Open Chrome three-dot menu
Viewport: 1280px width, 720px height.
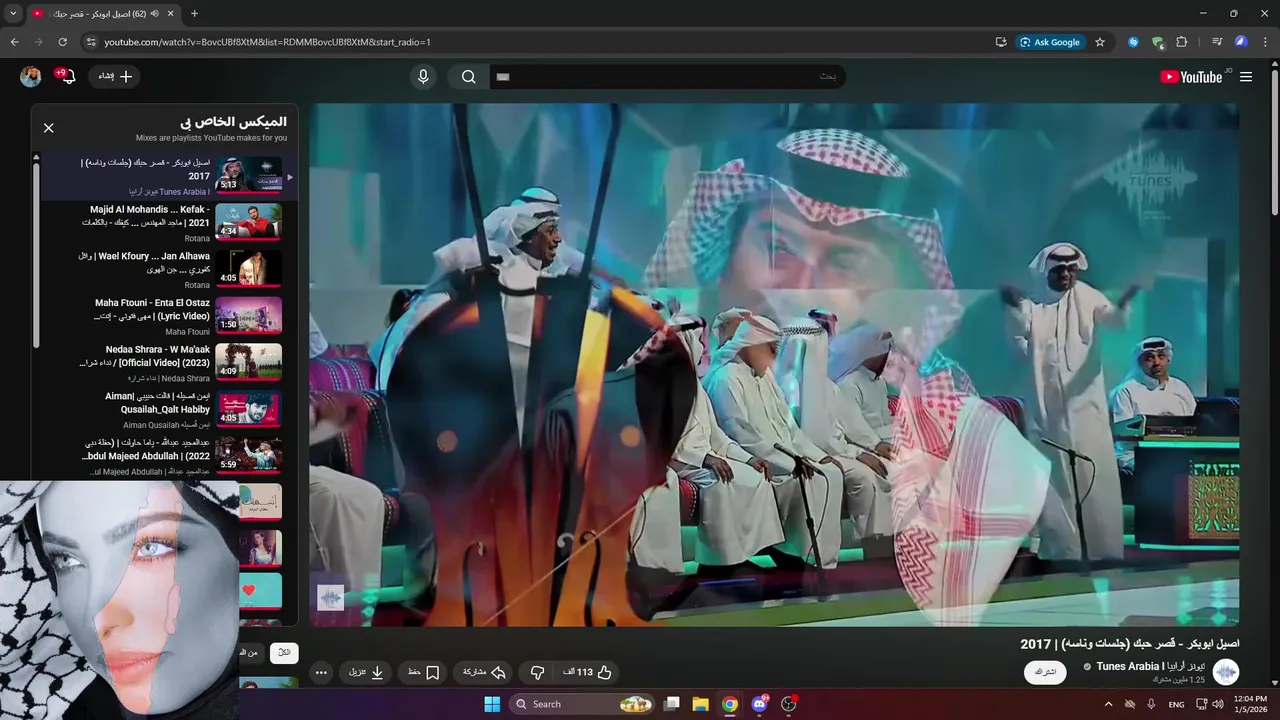[x=1266, y=42]
